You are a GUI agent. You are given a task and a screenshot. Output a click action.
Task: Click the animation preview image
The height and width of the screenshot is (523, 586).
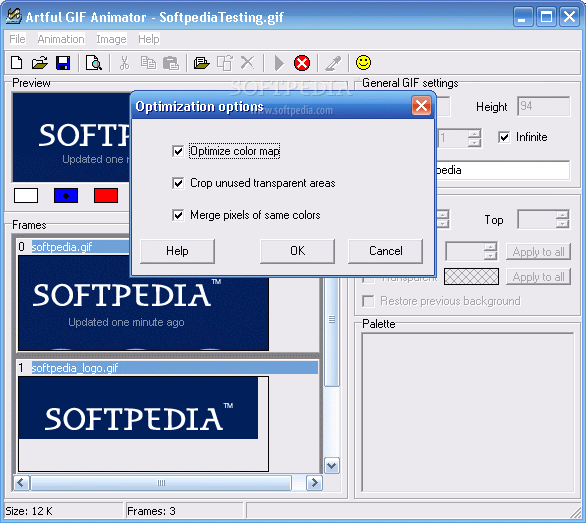pos(72,138)
